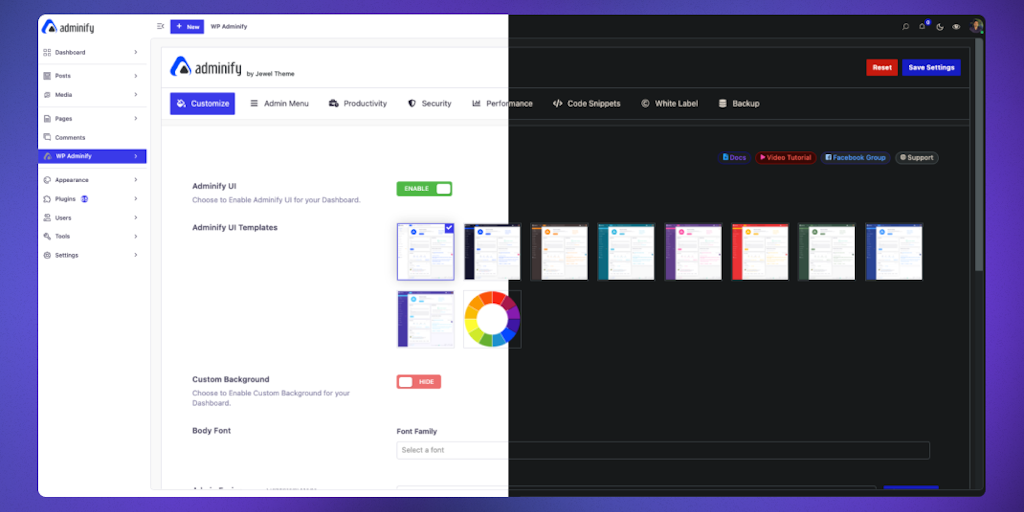The width and height of the screenshot is (1024, 512).
Task: Select the purple-pink sidebar UI template
Action: [693, 252]
